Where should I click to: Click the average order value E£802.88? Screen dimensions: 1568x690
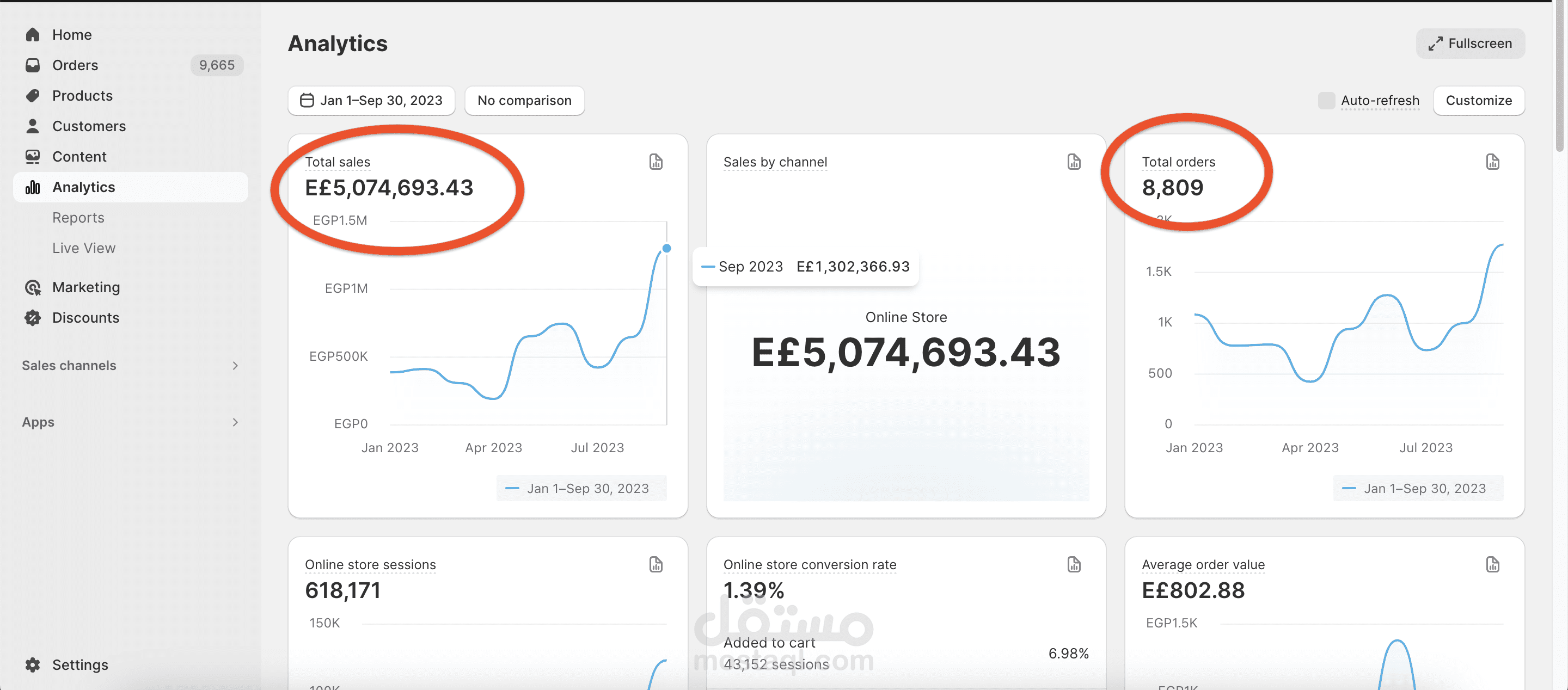(1193, 590)
